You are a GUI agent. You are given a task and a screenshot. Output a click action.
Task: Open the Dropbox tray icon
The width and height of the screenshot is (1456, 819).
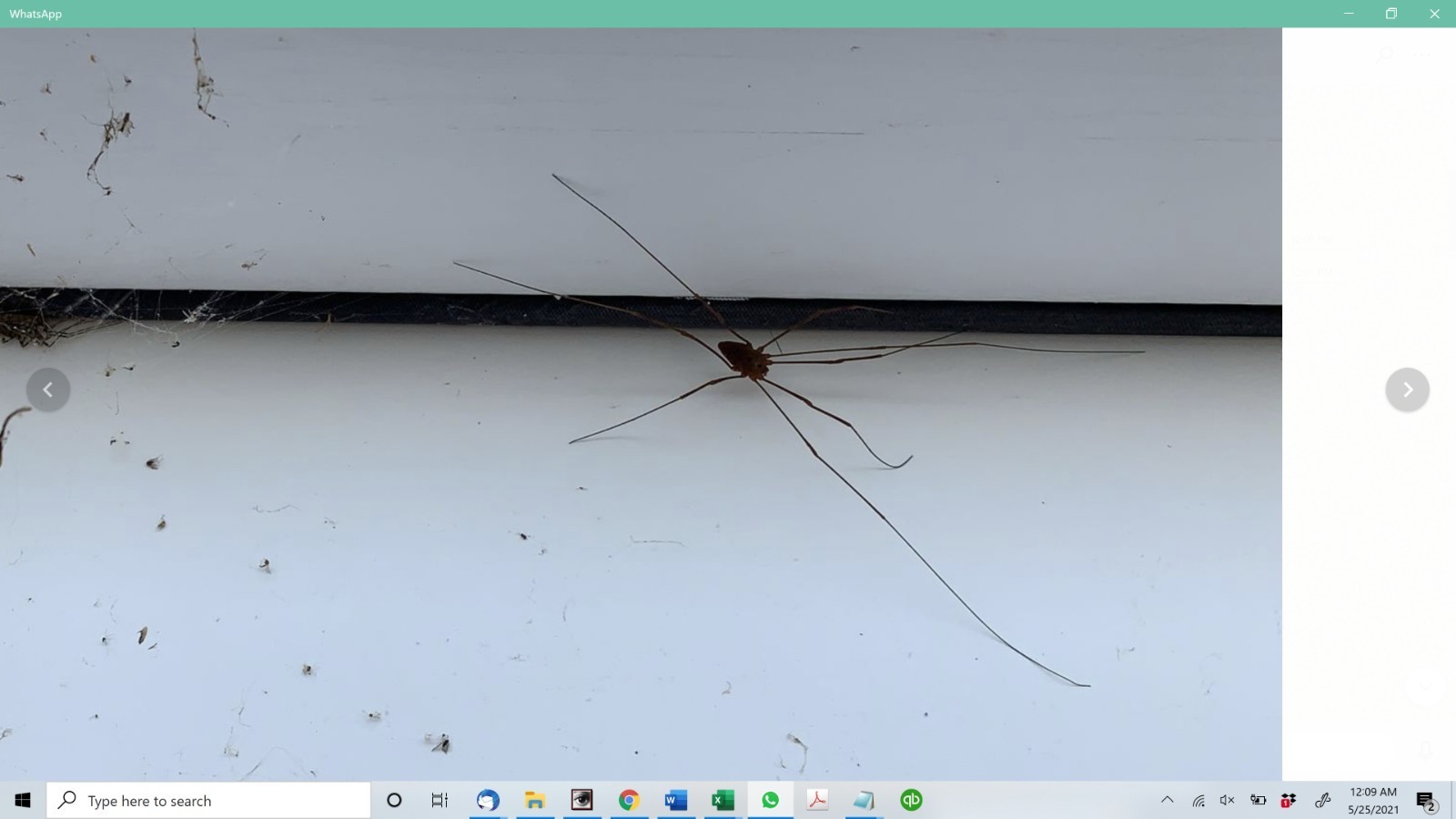click(x=1289, y=800)
